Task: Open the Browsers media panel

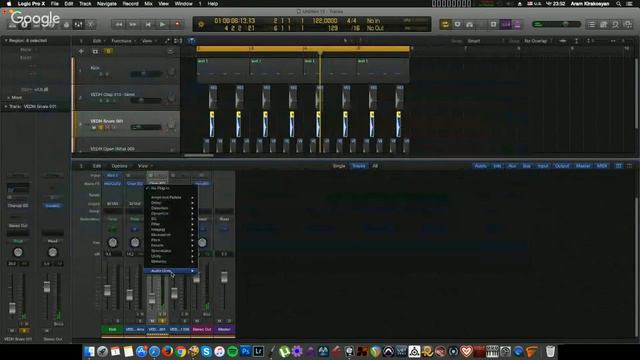Action: pos(628,25)
